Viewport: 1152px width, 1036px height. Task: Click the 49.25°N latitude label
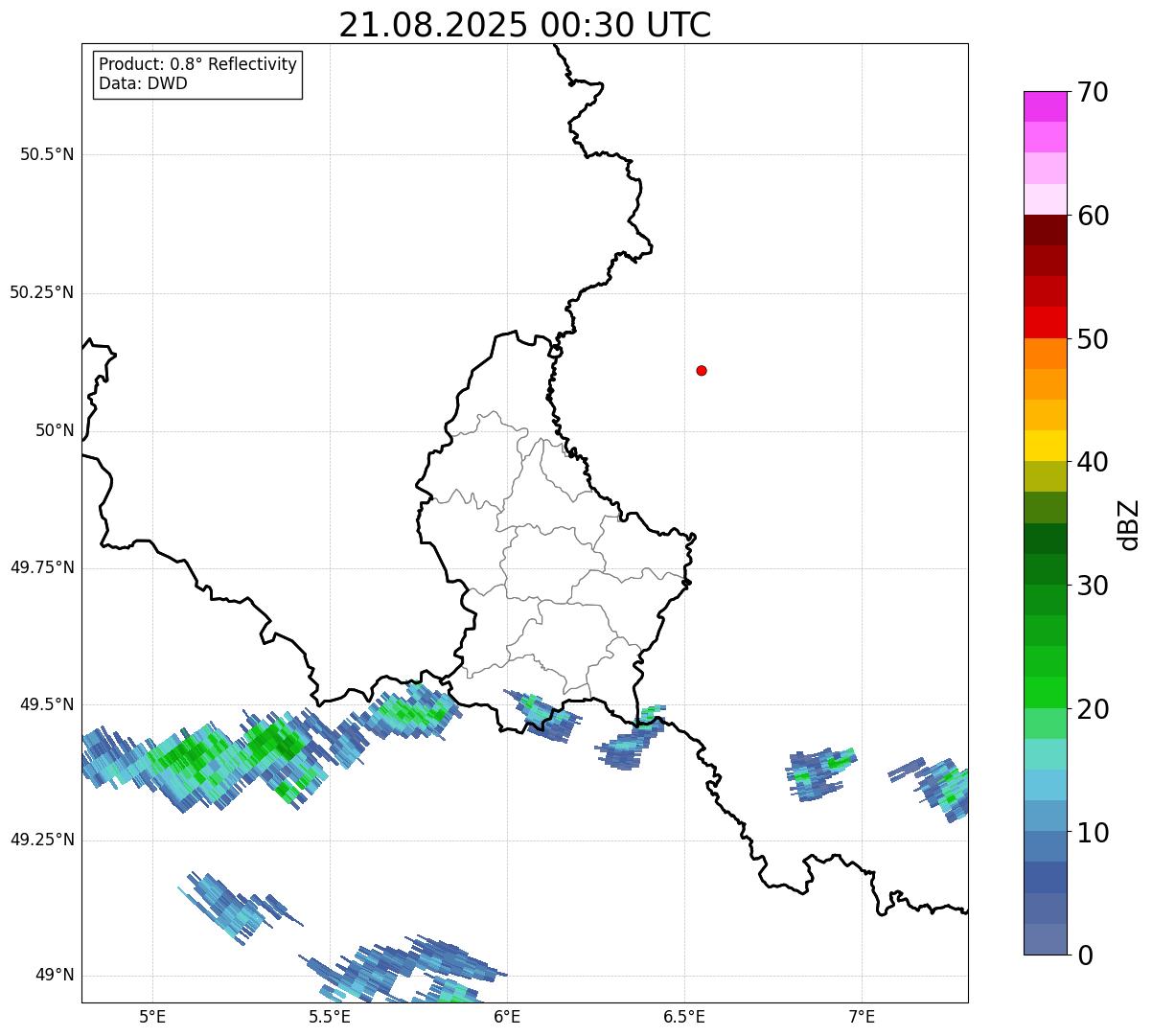click(x=41, y=840)
